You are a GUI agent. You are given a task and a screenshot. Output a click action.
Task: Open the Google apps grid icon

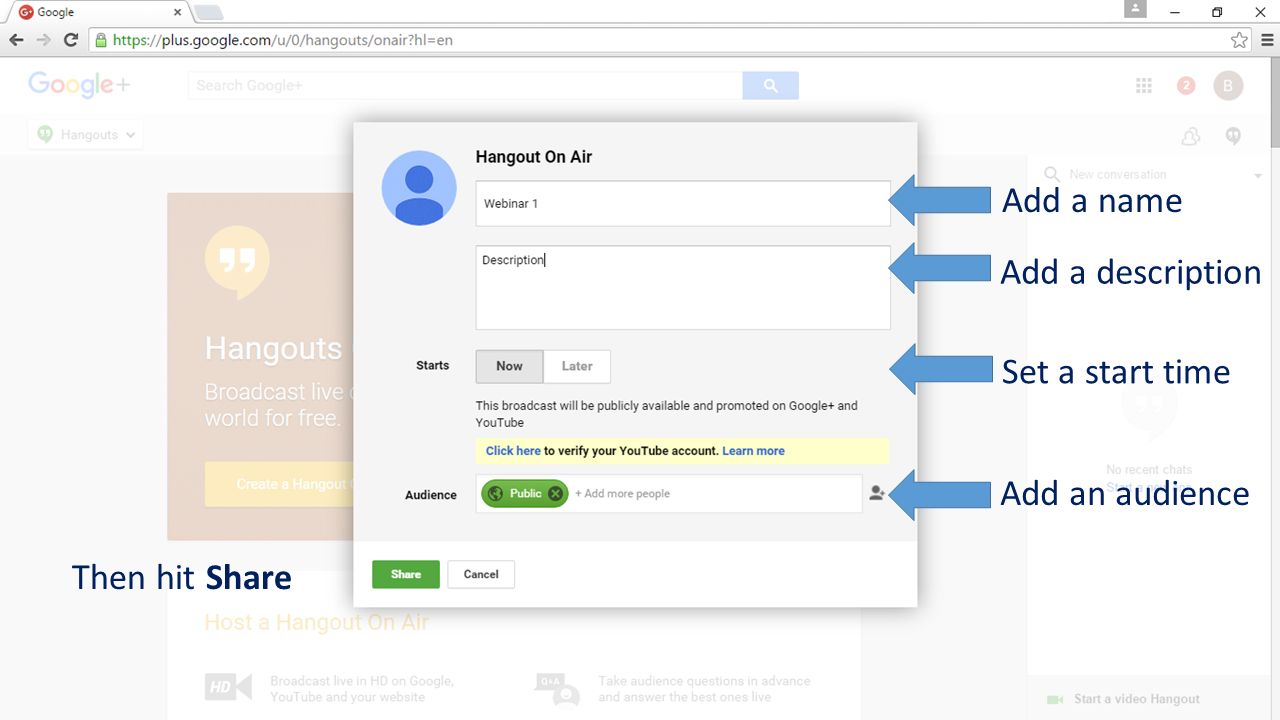1144,86
